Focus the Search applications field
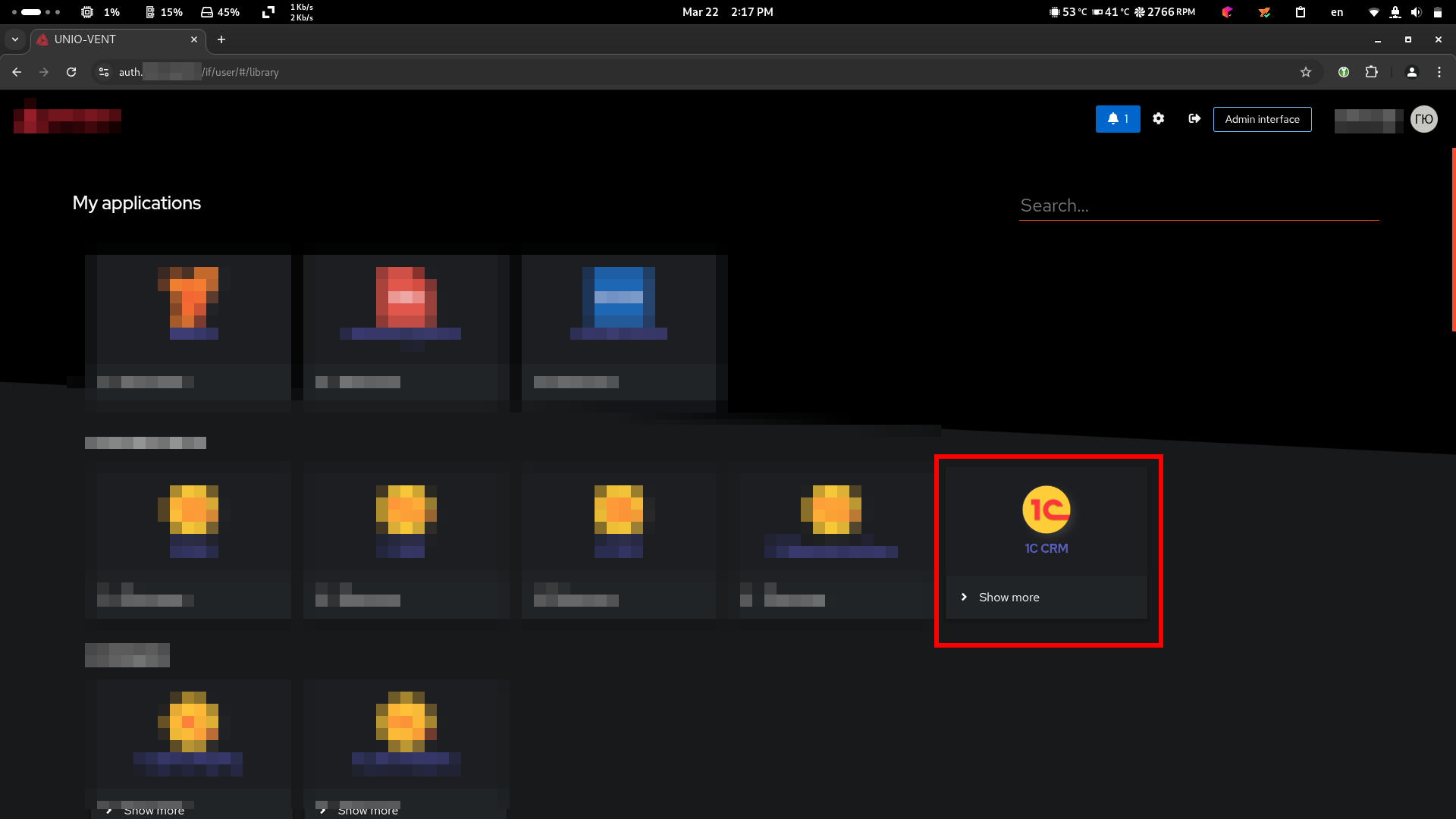Image resolution: width=1456 pixels, height=819 pixels. [x=1198, y=206]
